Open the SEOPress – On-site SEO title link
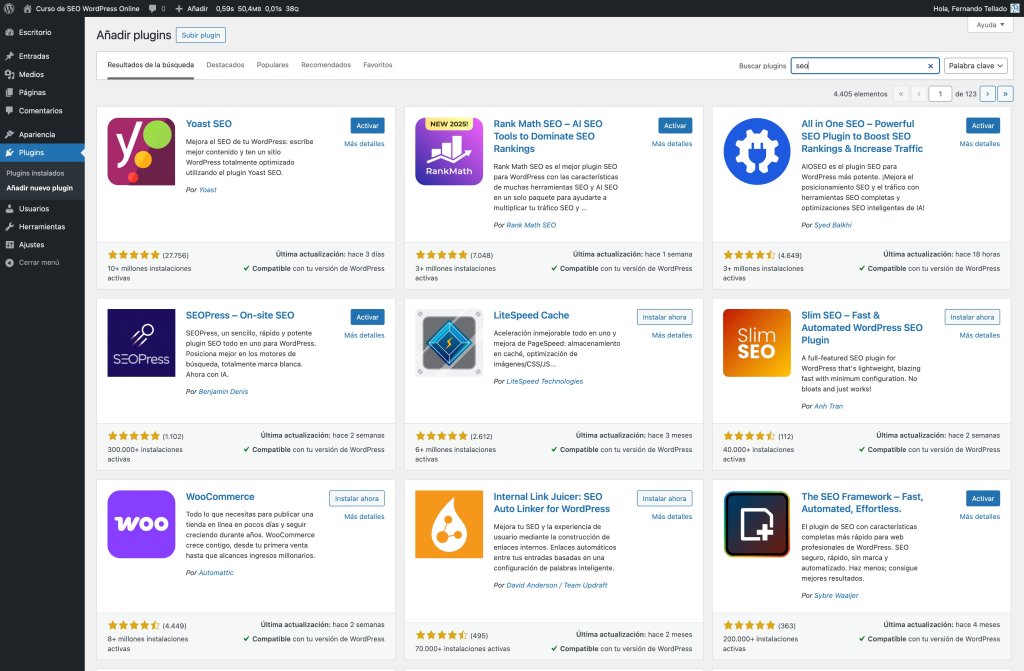 (x=240, y=315)
